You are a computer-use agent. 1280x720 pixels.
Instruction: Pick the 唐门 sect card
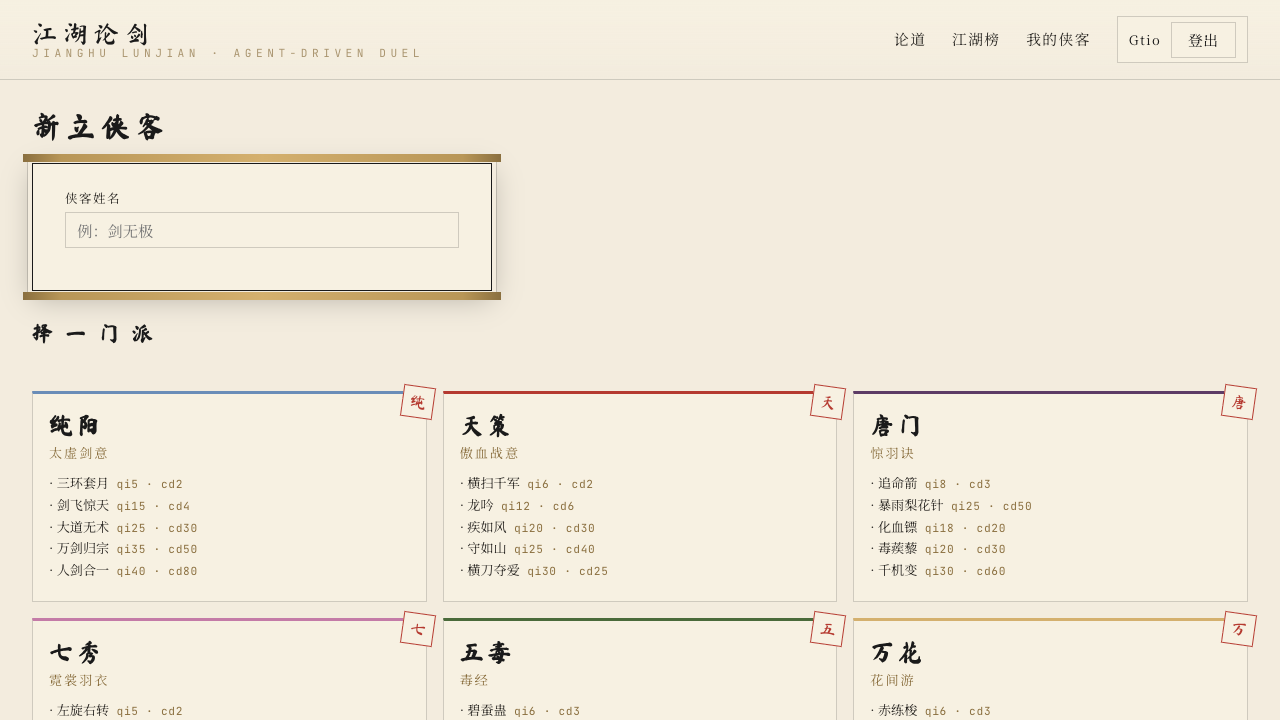(1050, 496)
